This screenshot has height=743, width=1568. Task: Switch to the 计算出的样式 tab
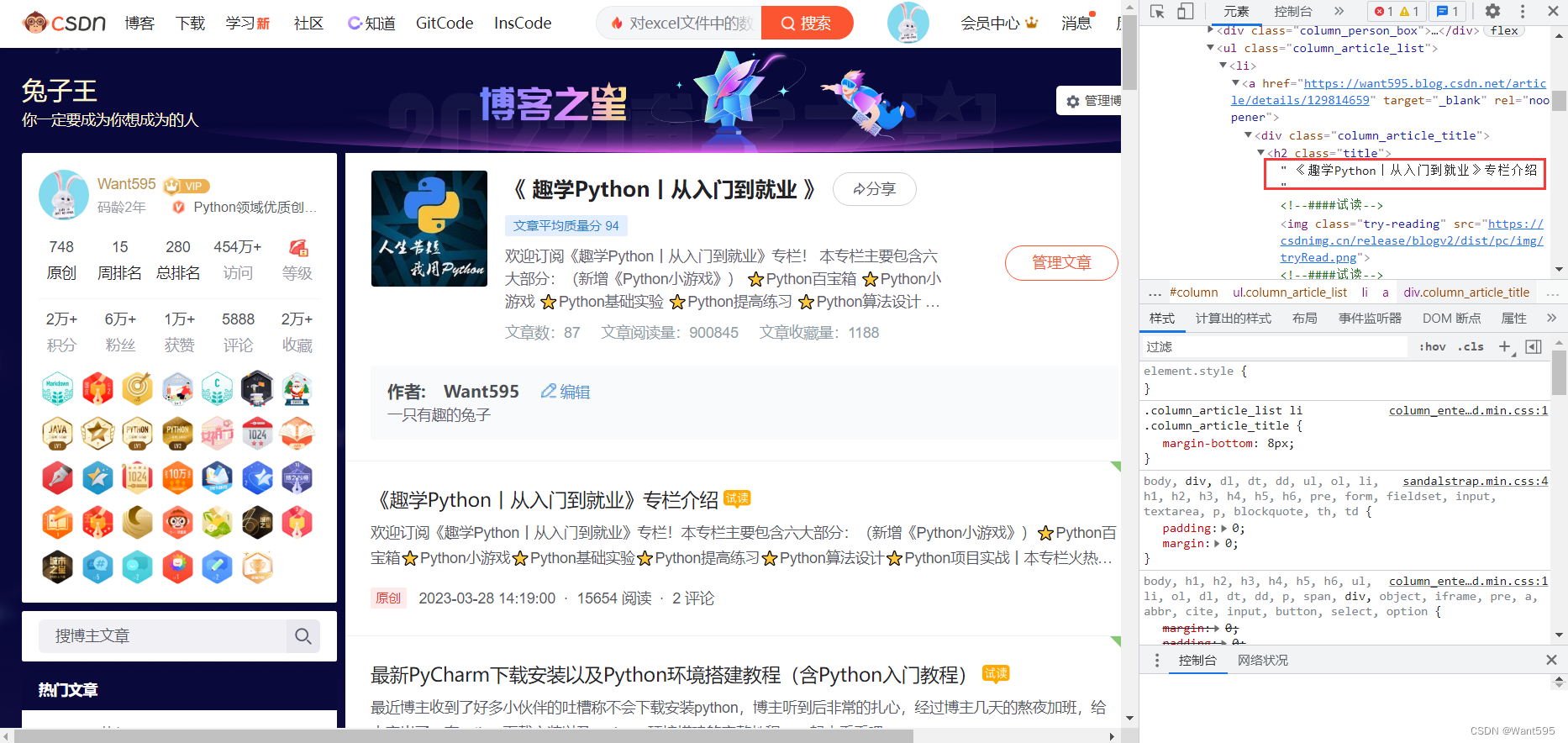pyautogui.click(x=1234, y=319)
